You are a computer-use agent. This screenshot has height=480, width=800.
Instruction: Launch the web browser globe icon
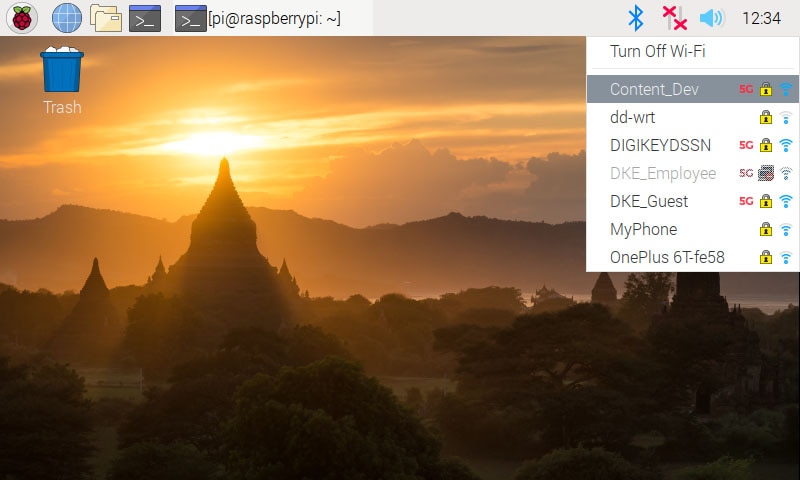tap(67, 18)
